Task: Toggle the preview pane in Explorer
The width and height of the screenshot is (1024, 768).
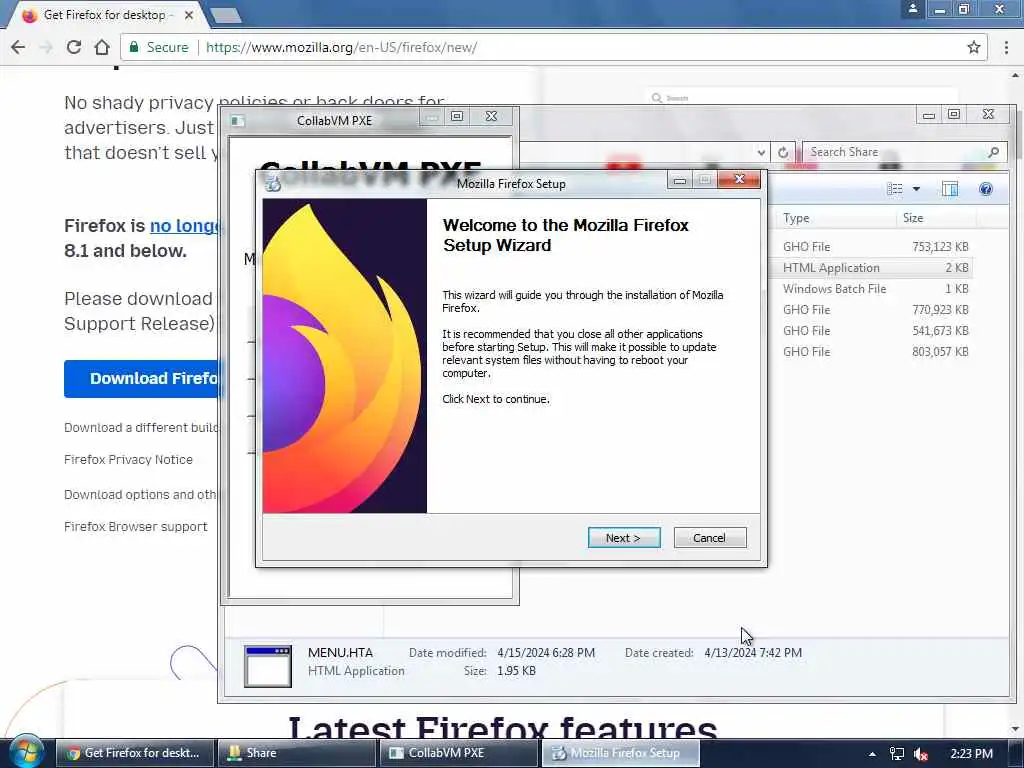Action: pyautogui.click(x=950, y=189)
